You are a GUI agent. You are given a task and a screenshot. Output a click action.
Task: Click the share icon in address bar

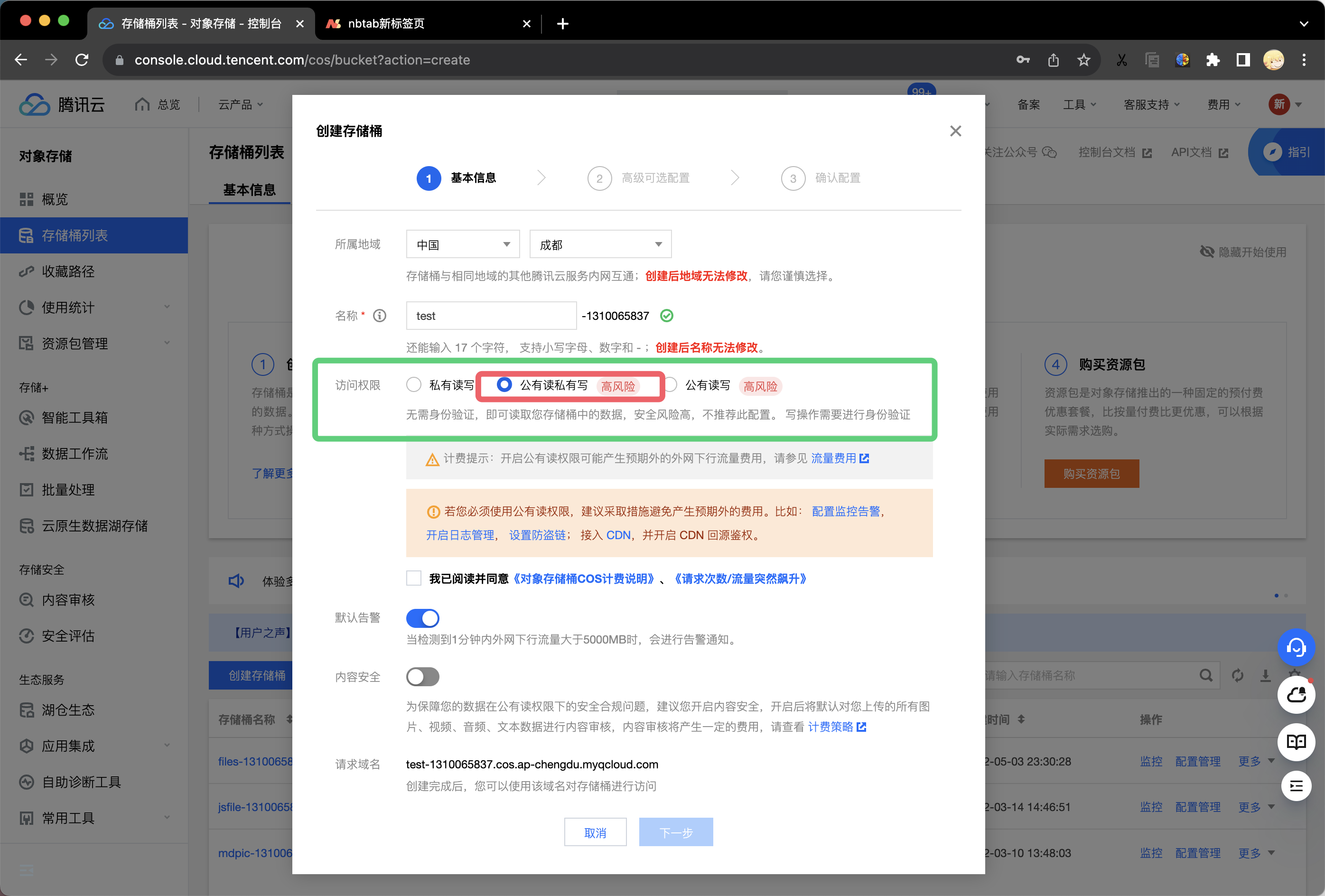pos(1053,60)
